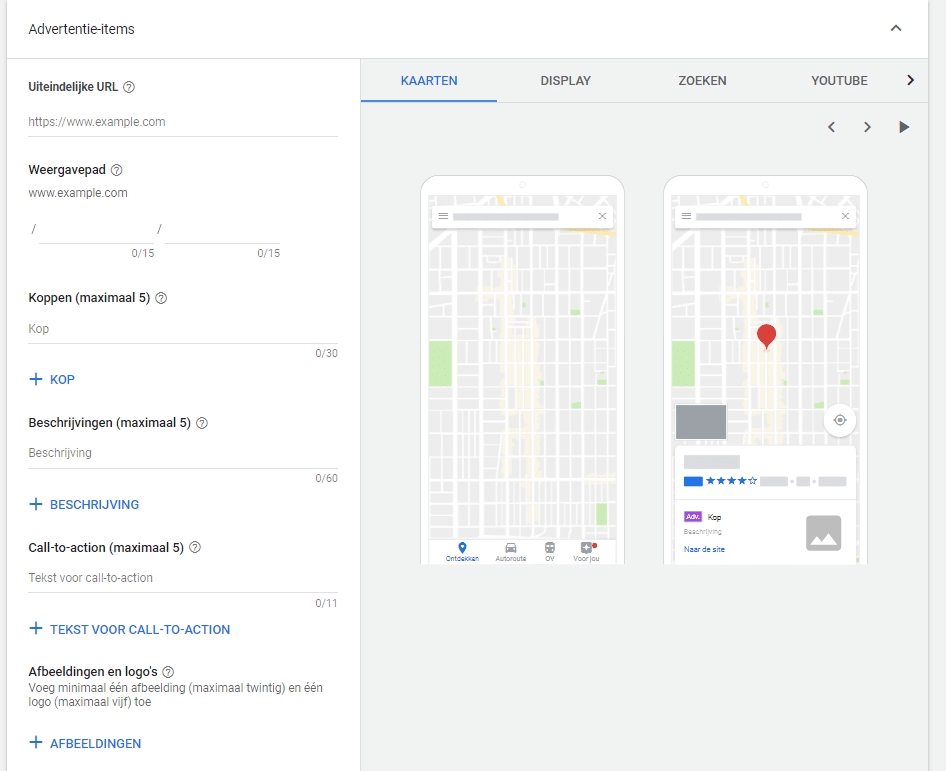
Task: Switch to the YOUTUBE preview tab
Action: tap(839, 81)
